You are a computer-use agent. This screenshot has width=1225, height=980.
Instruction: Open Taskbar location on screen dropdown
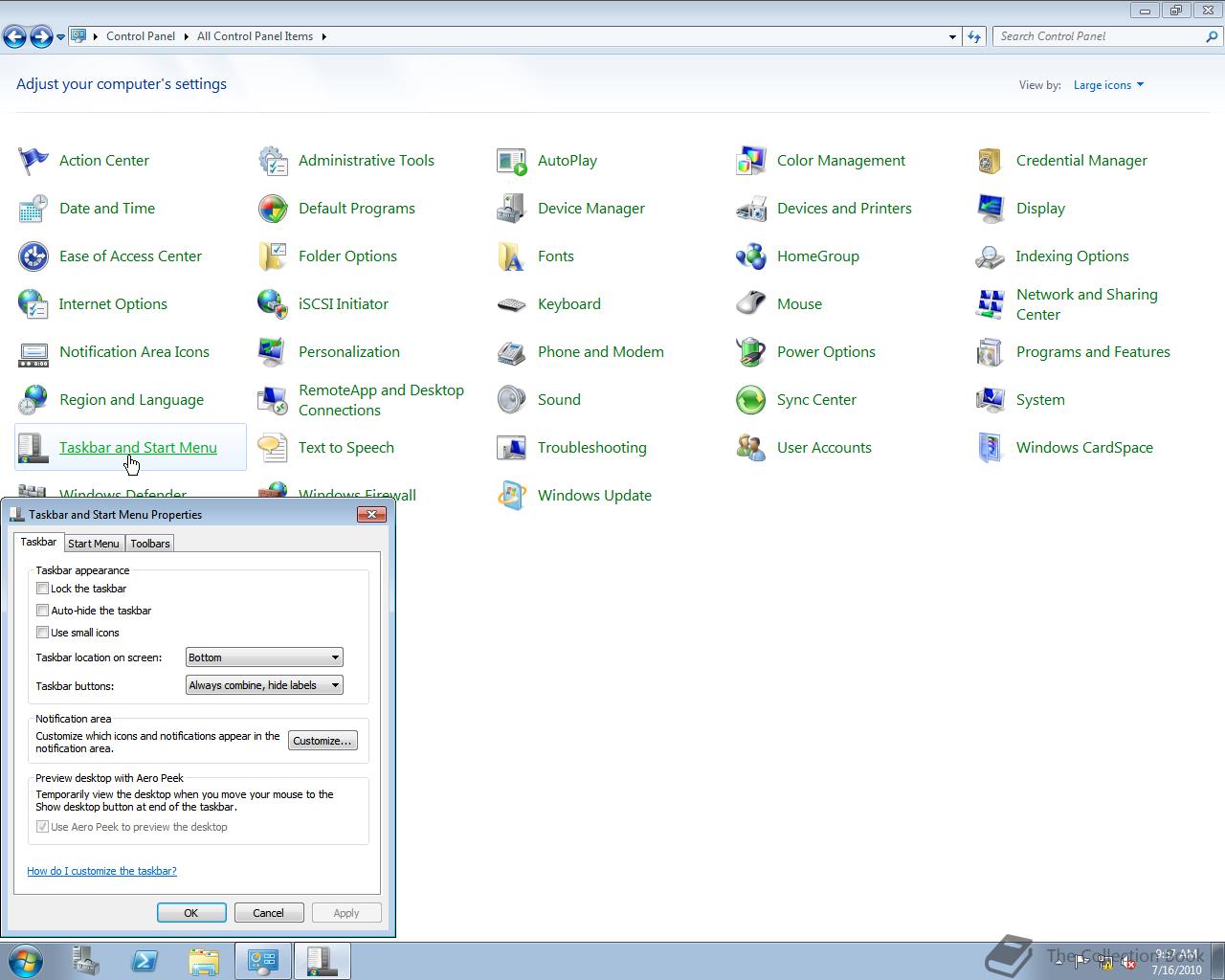tap(264, 657)
